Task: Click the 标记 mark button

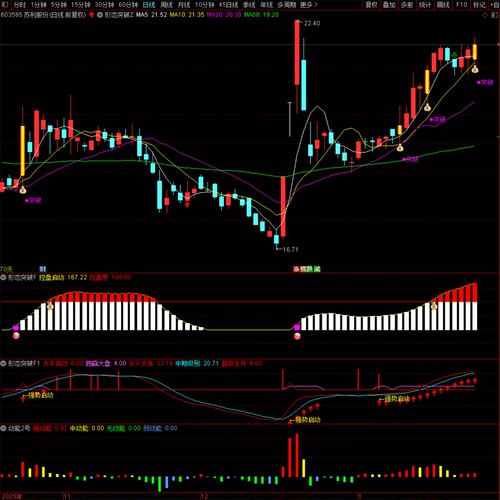Action: [479, 5]
